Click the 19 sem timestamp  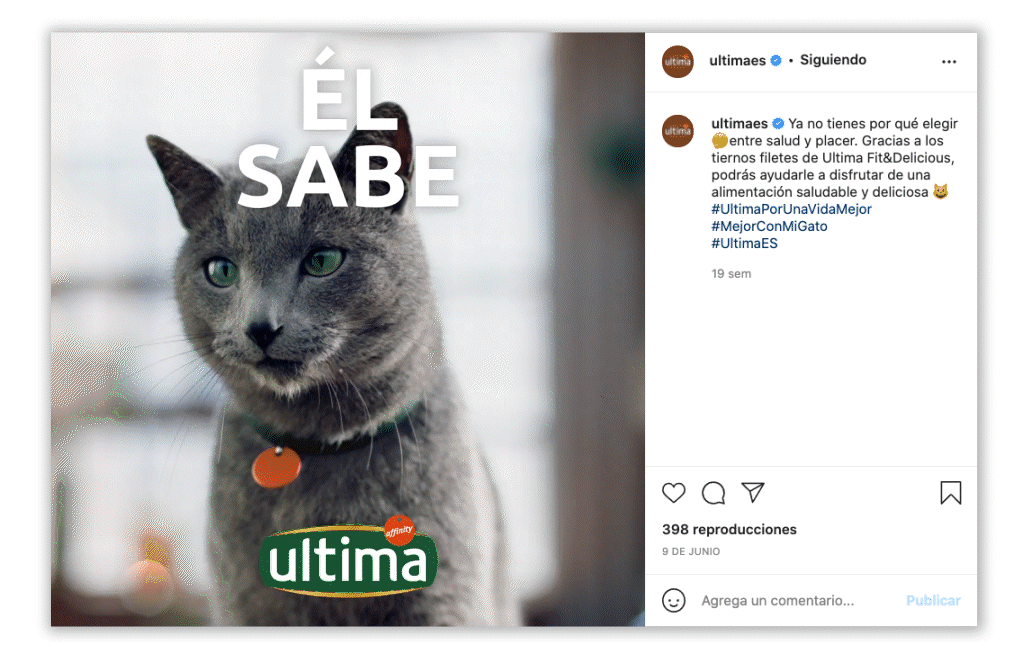coord(731,274)
